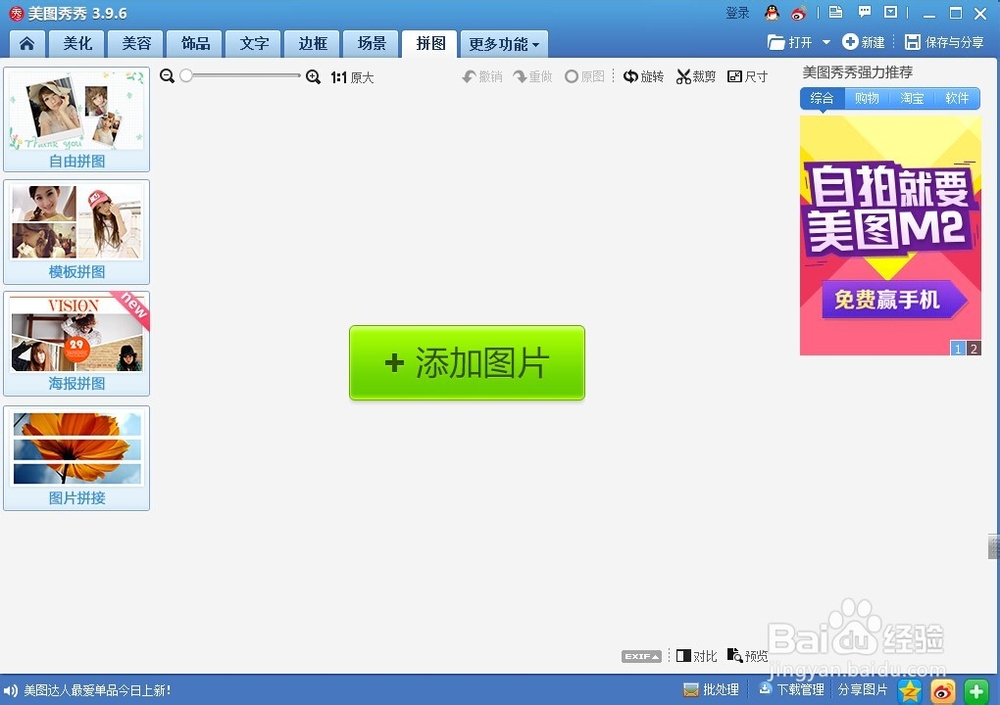Screen dimensions: 1000x705
Task: Create a new canvas with 新建
Action: [864, 42]
